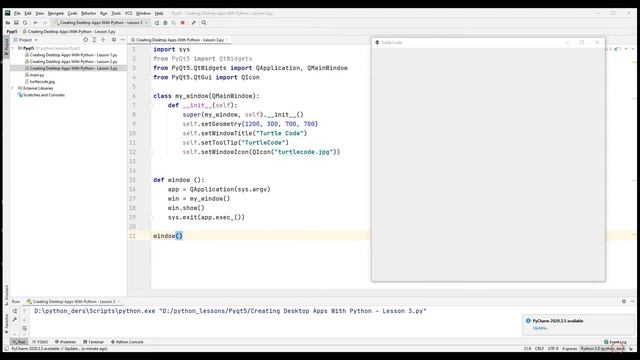Open the Project view dropdown
This screenshot has width=640, height=360.
pyautogui.click(x=25, y=40)
